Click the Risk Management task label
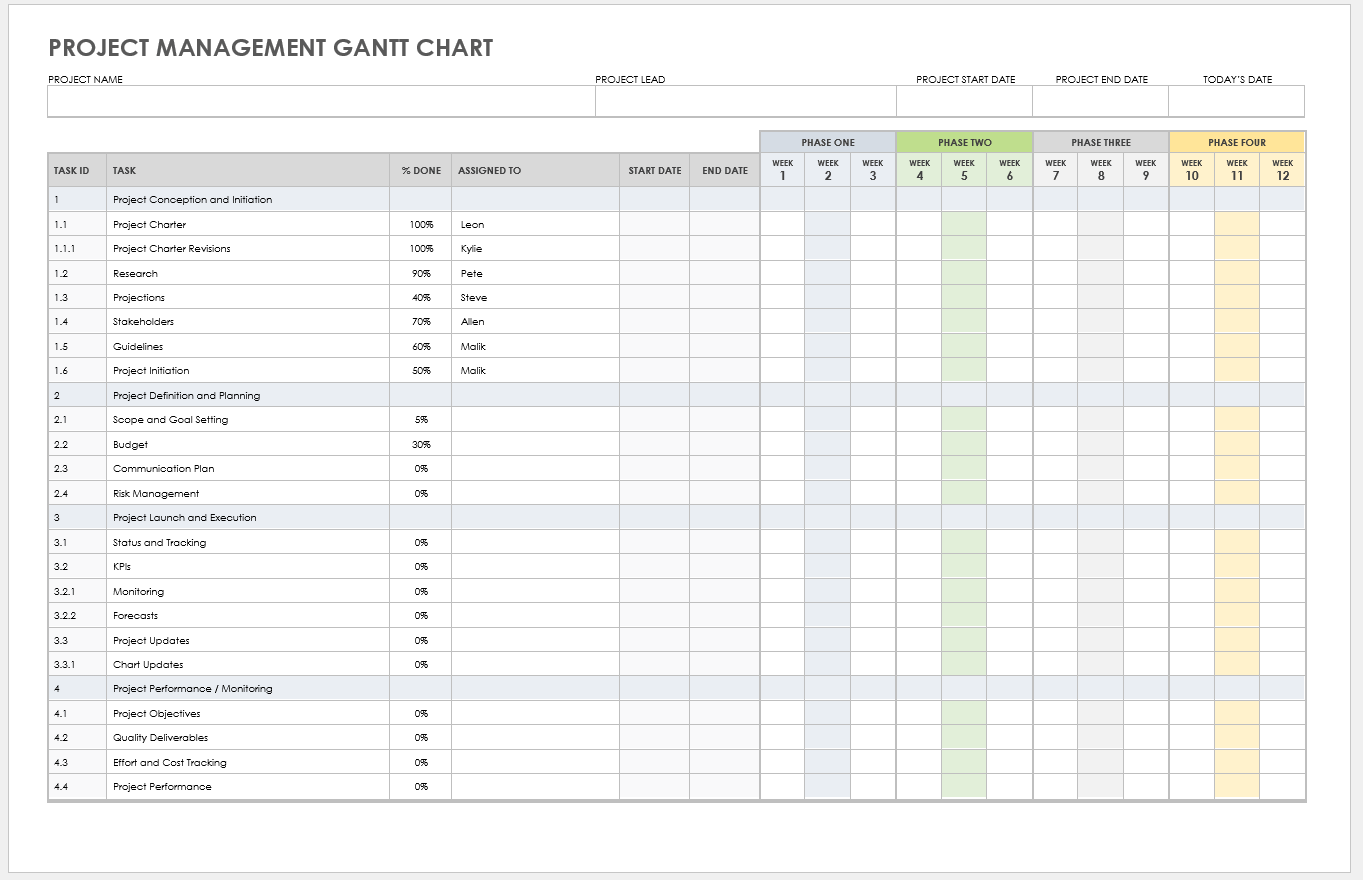Screen dimensions: 1363x880 pyautogui.click(x=155, y=493)
